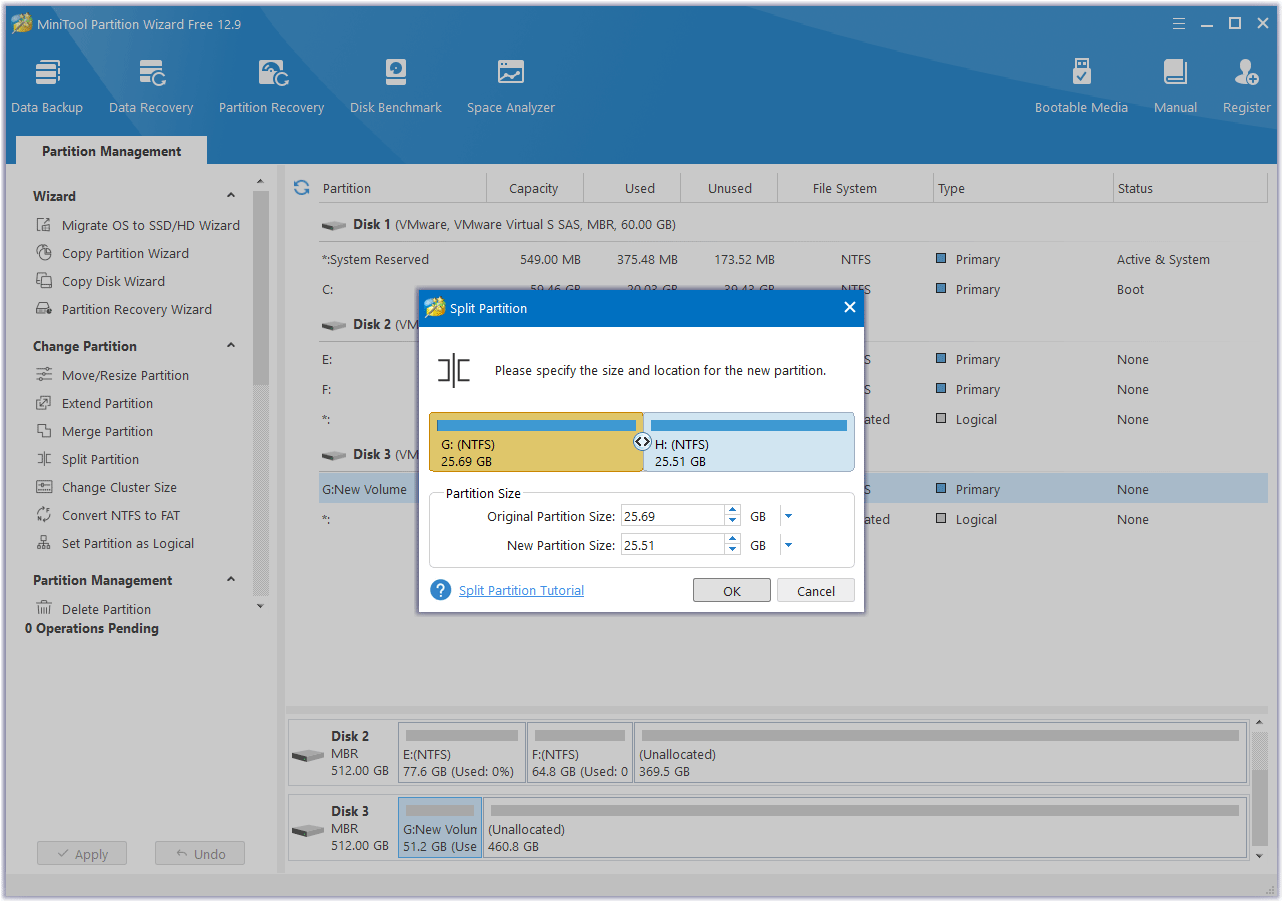Select Unallocated 460.8 GB block on Disk 3
Screen dimensions: 1282x902
click(x=864, y=827)
